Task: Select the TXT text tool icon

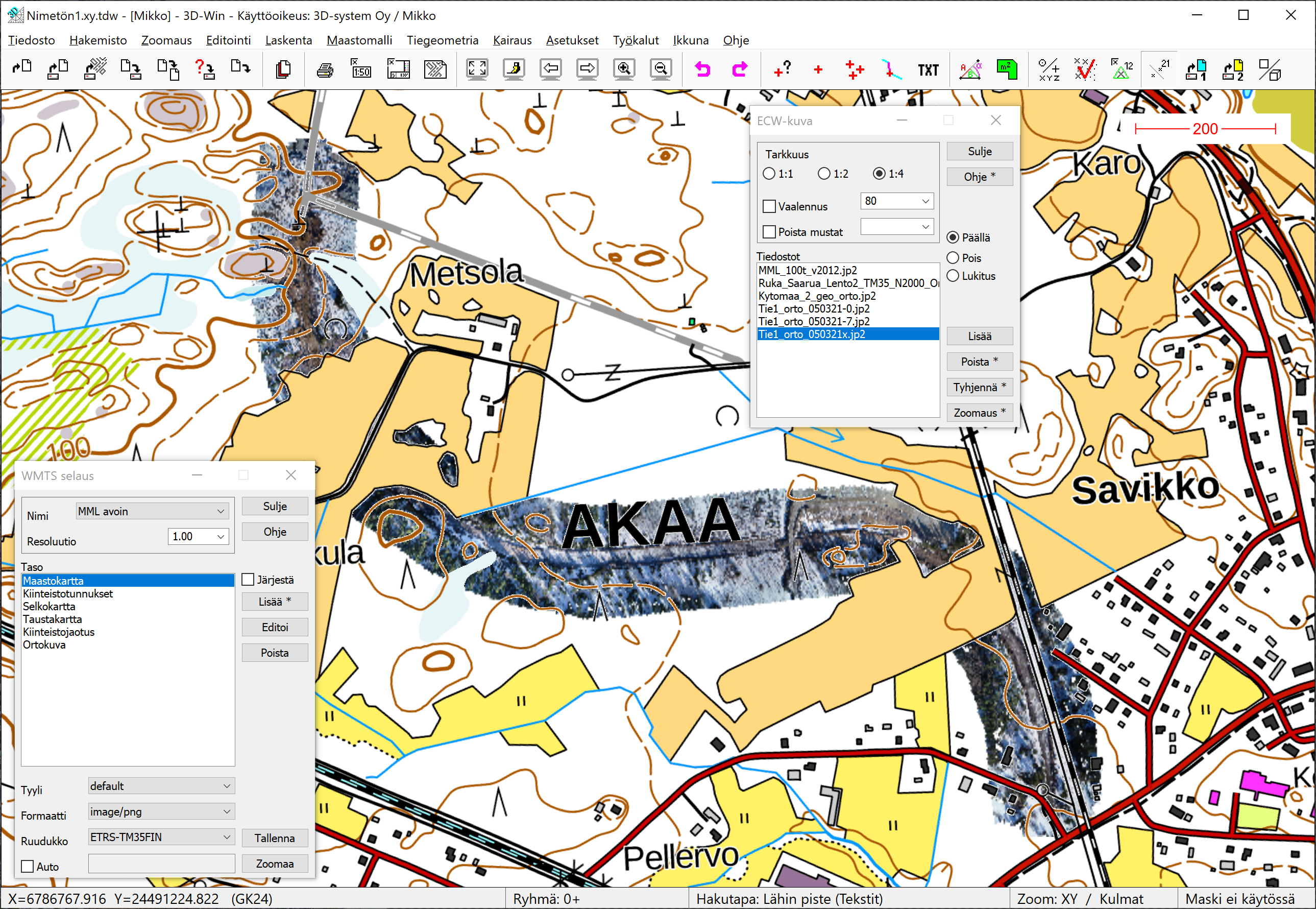Action: coord(928,70)
